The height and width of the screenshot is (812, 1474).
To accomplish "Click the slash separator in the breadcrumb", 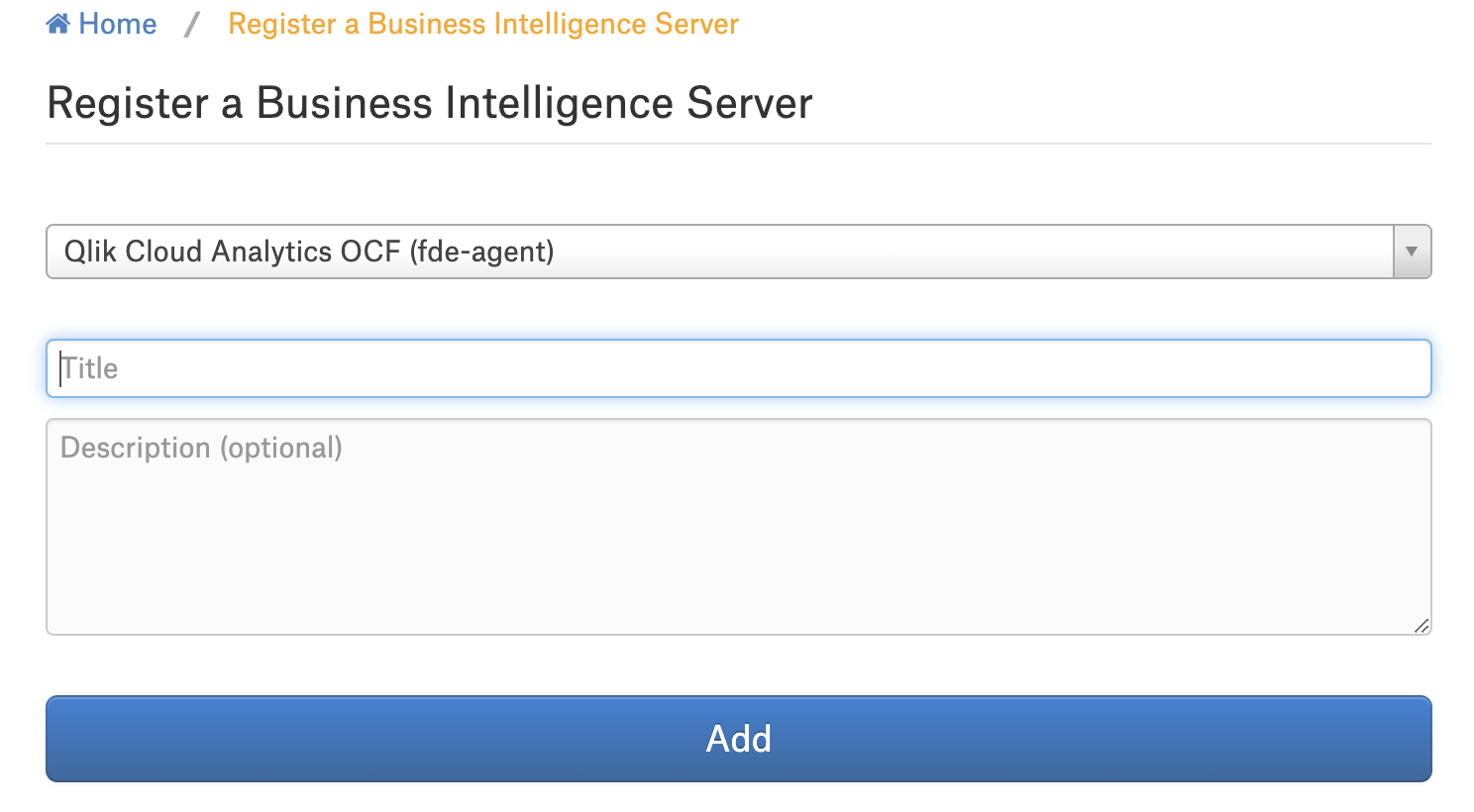I will tap(192, 24).
